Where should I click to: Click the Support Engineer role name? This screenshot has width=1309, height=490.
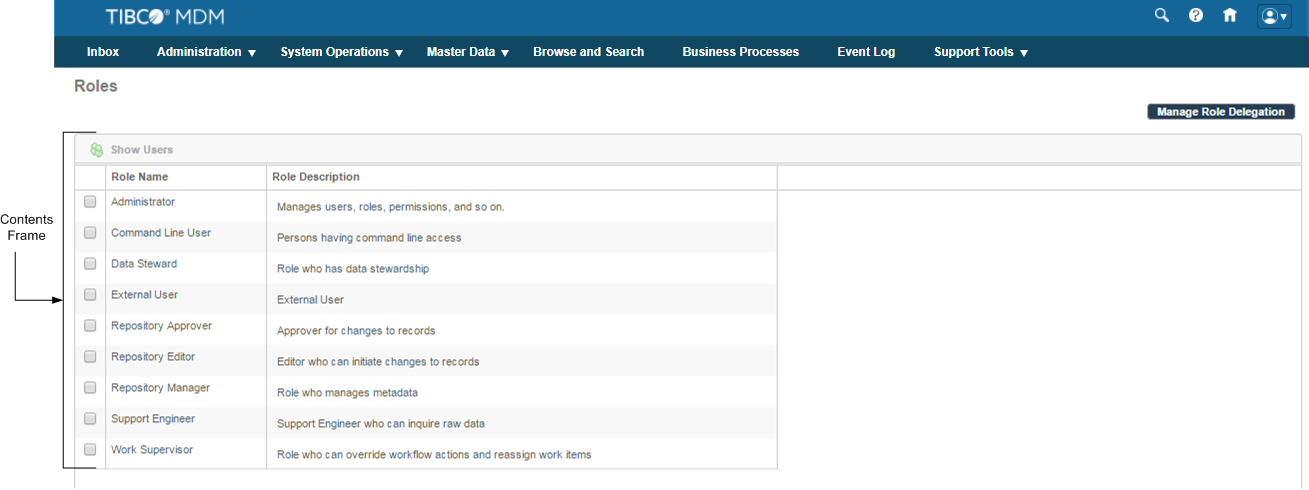pos(153,419)
